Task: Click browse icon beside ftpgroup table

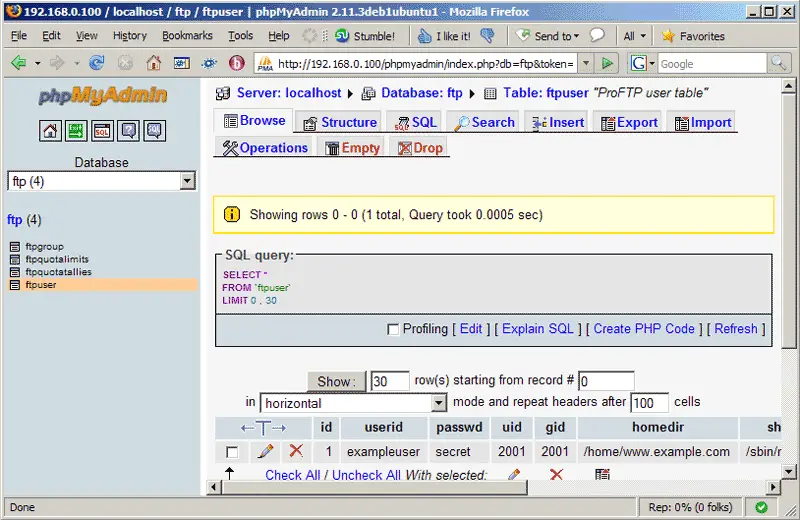Action: pyautogui.click(x=15, y=247)
